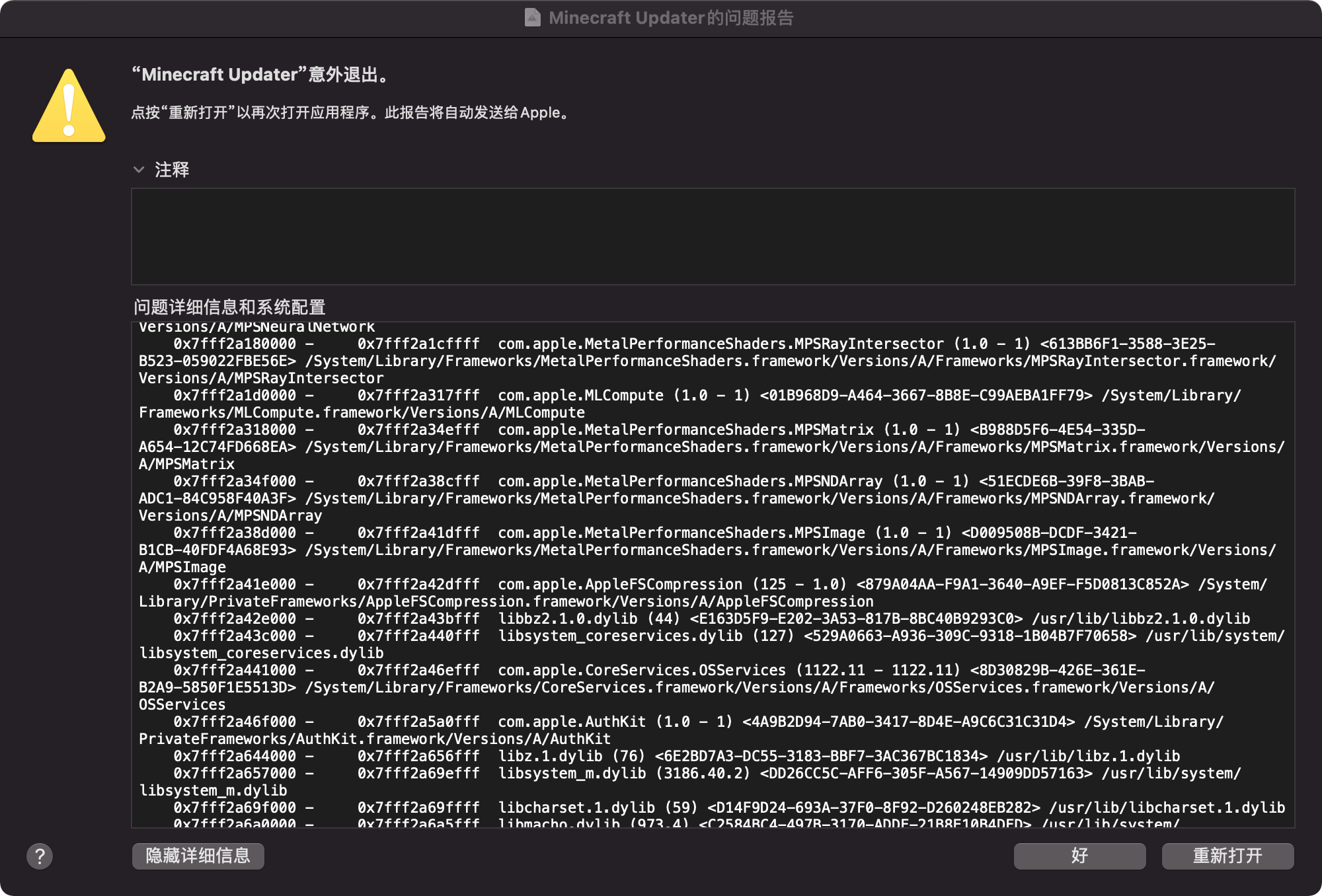Reopen the app with 重新打开 button
The image size is (1322, 896).
[1227, 856]
